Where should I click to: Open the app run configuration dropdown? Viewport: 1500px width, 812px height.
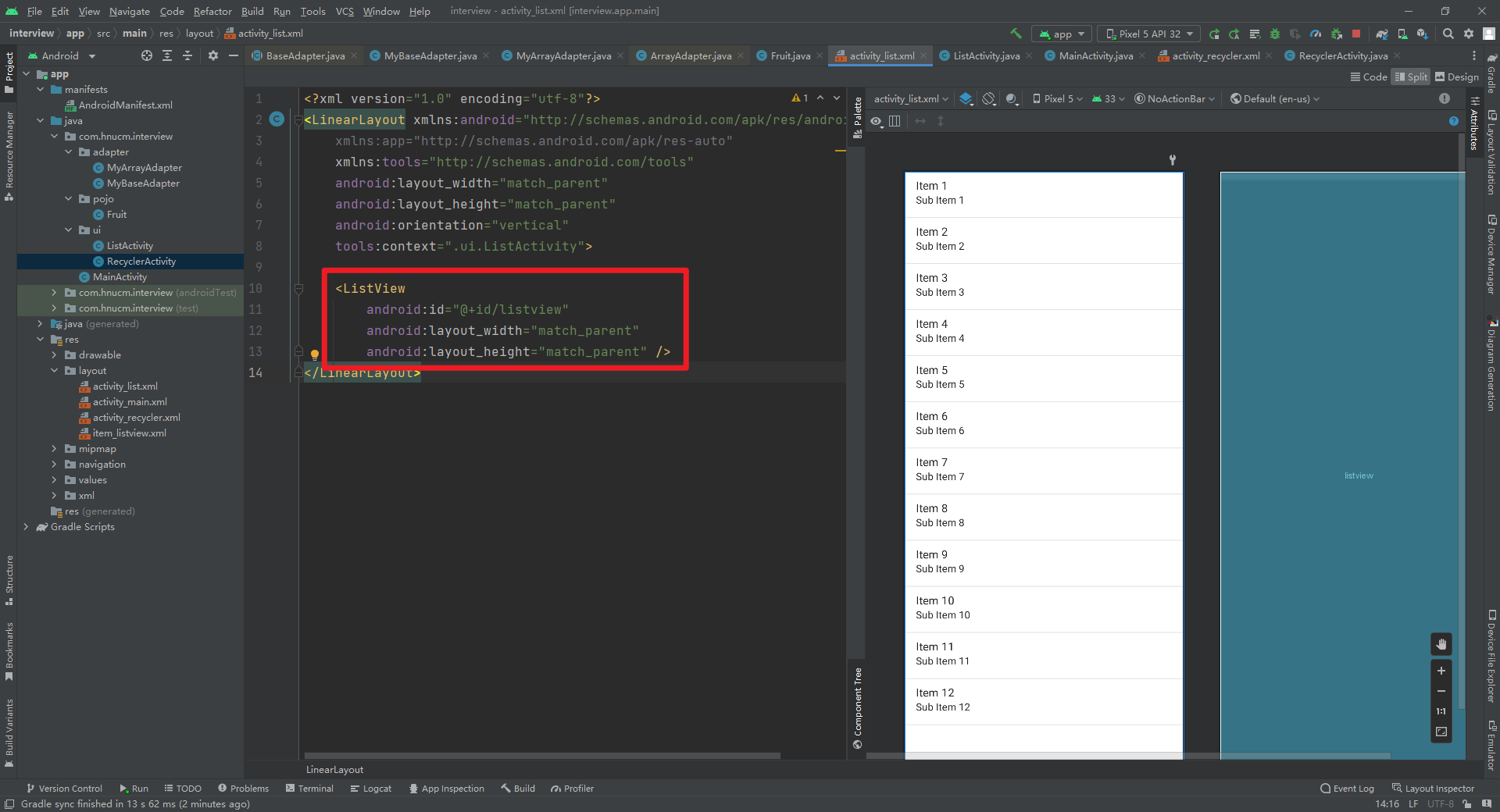(1062, 34)
